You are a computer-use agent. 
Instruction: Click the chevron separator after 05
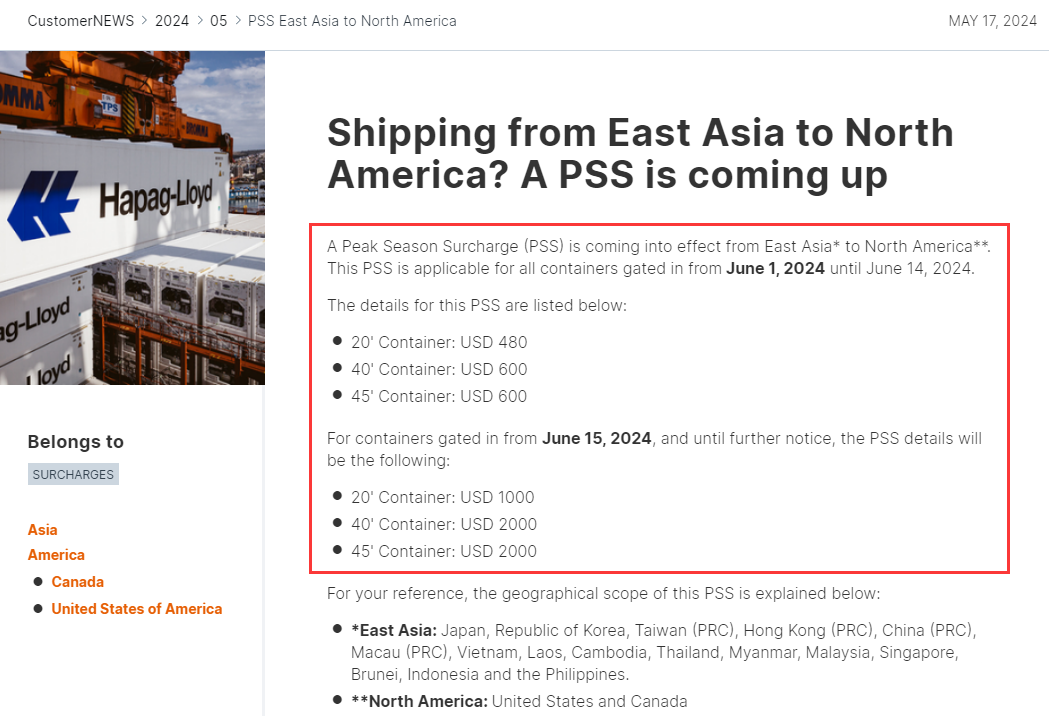(238, 21)
